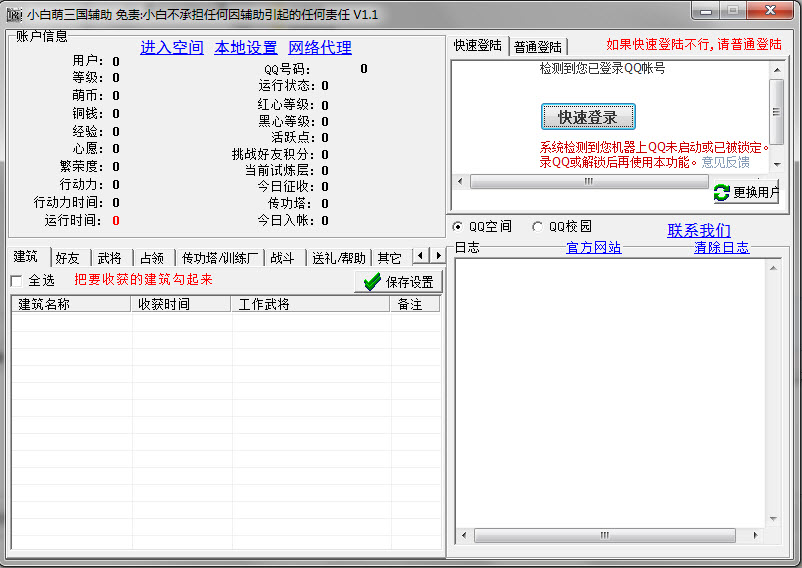Viewport: 802px width, 568px height.
Task: Click the login panel's scroll-down arrow
Action: tap(776, 162)
